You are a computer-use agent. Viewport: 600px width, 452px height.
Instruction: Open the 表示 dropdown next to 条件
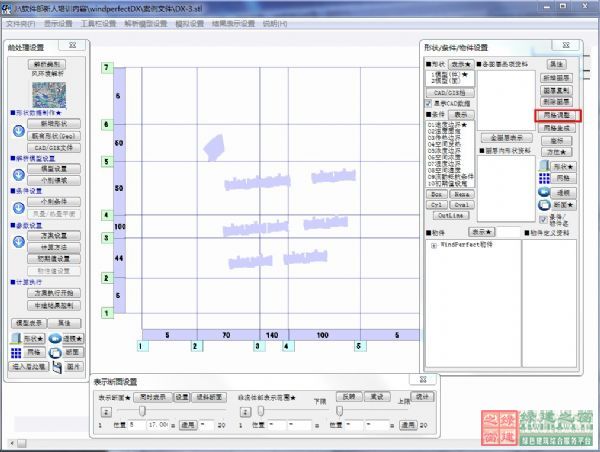click(461, 114)
